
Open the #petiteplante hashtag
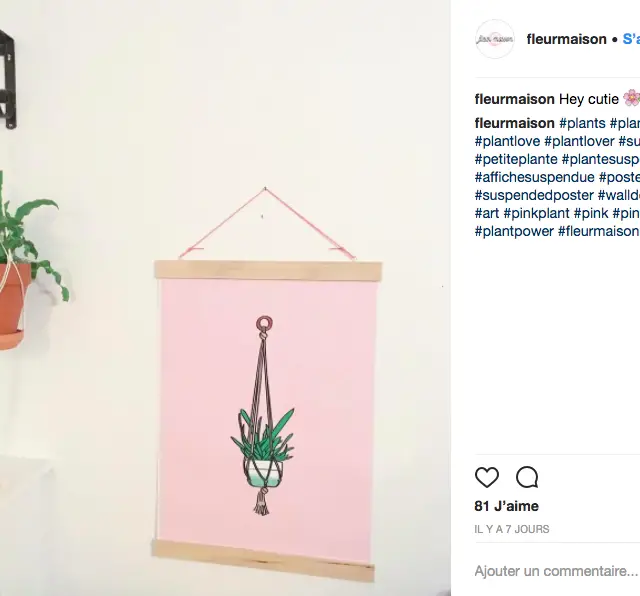coord(516,159)
